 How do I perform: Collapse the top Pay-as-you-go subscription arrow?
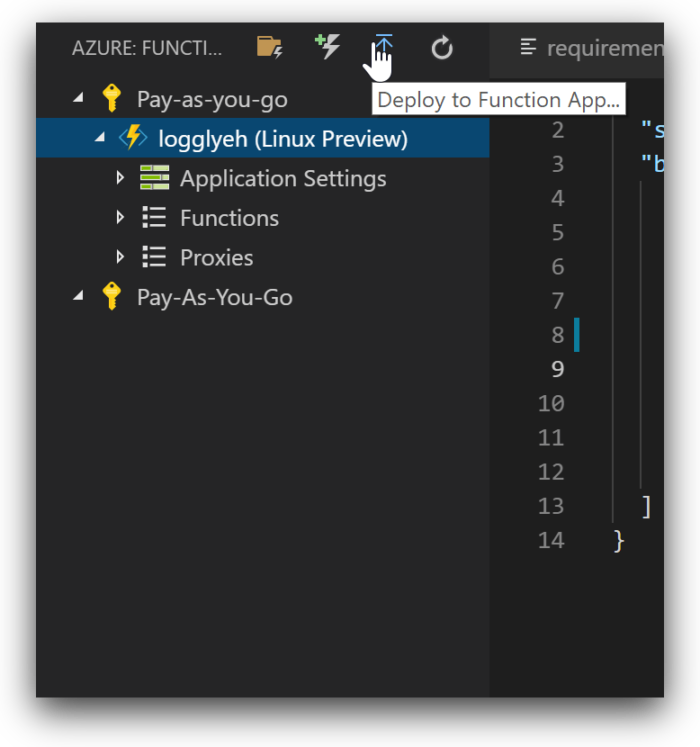tap(79, 99)
